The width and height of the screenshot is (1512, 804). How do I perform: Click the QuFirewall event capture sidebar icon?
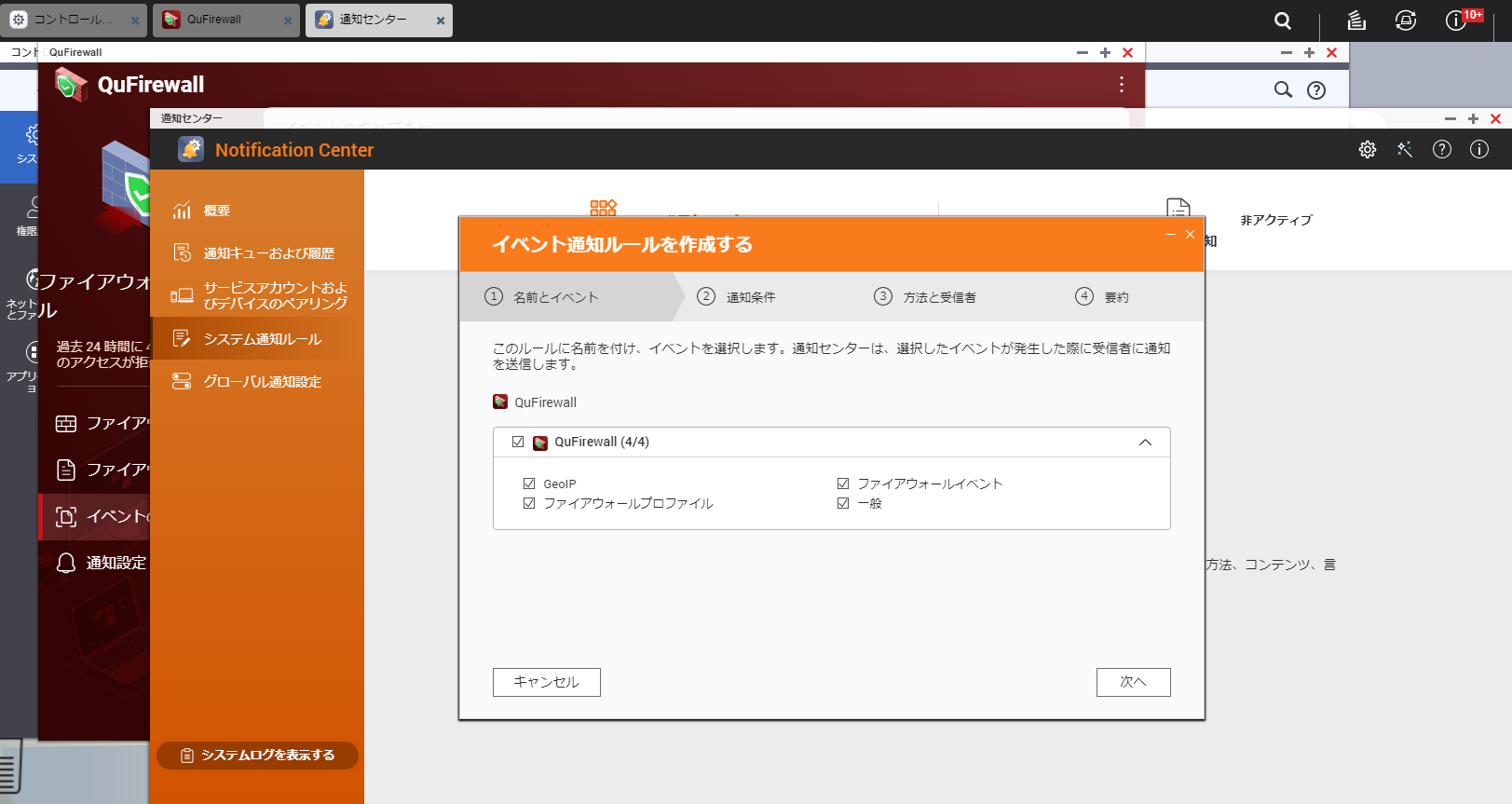point(66,516)
